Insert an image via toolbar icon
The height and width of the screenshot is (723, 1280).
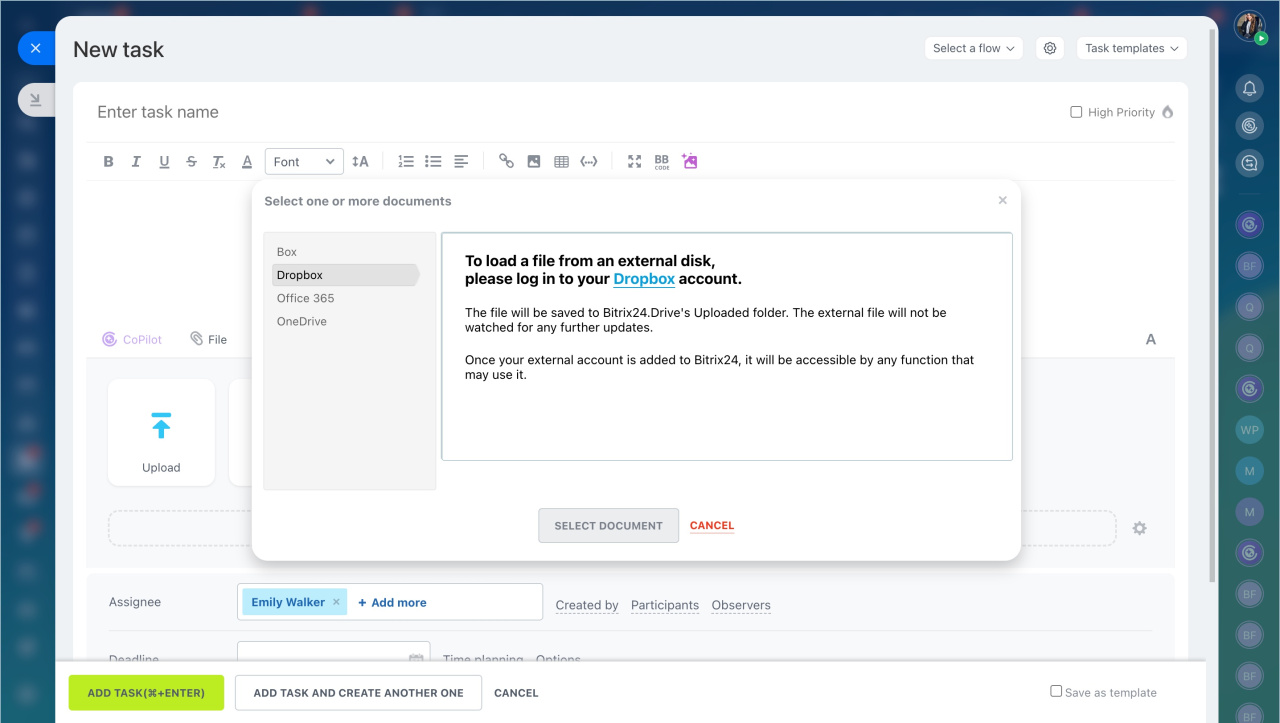pos(534,161)
